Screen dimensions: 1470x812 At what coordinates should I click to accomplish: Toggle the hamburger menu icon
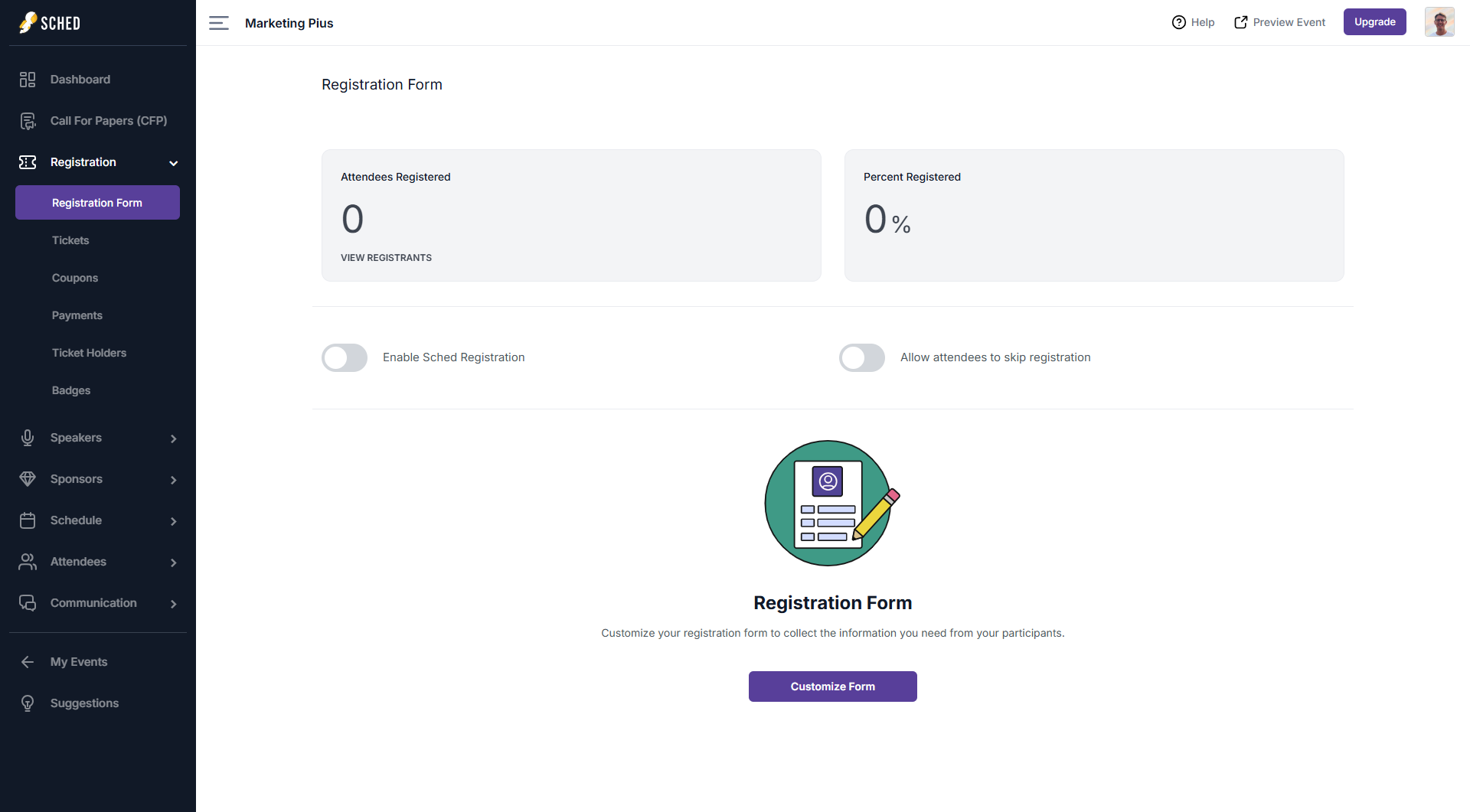[219, 23]
